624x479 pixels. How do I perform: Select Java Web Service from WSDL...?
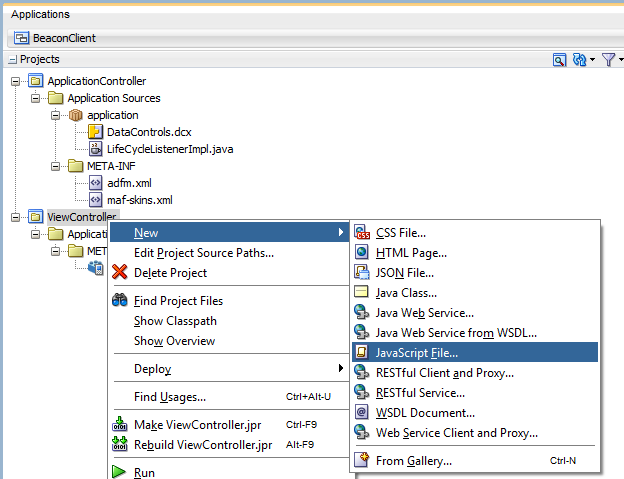(x=475, y=333)
